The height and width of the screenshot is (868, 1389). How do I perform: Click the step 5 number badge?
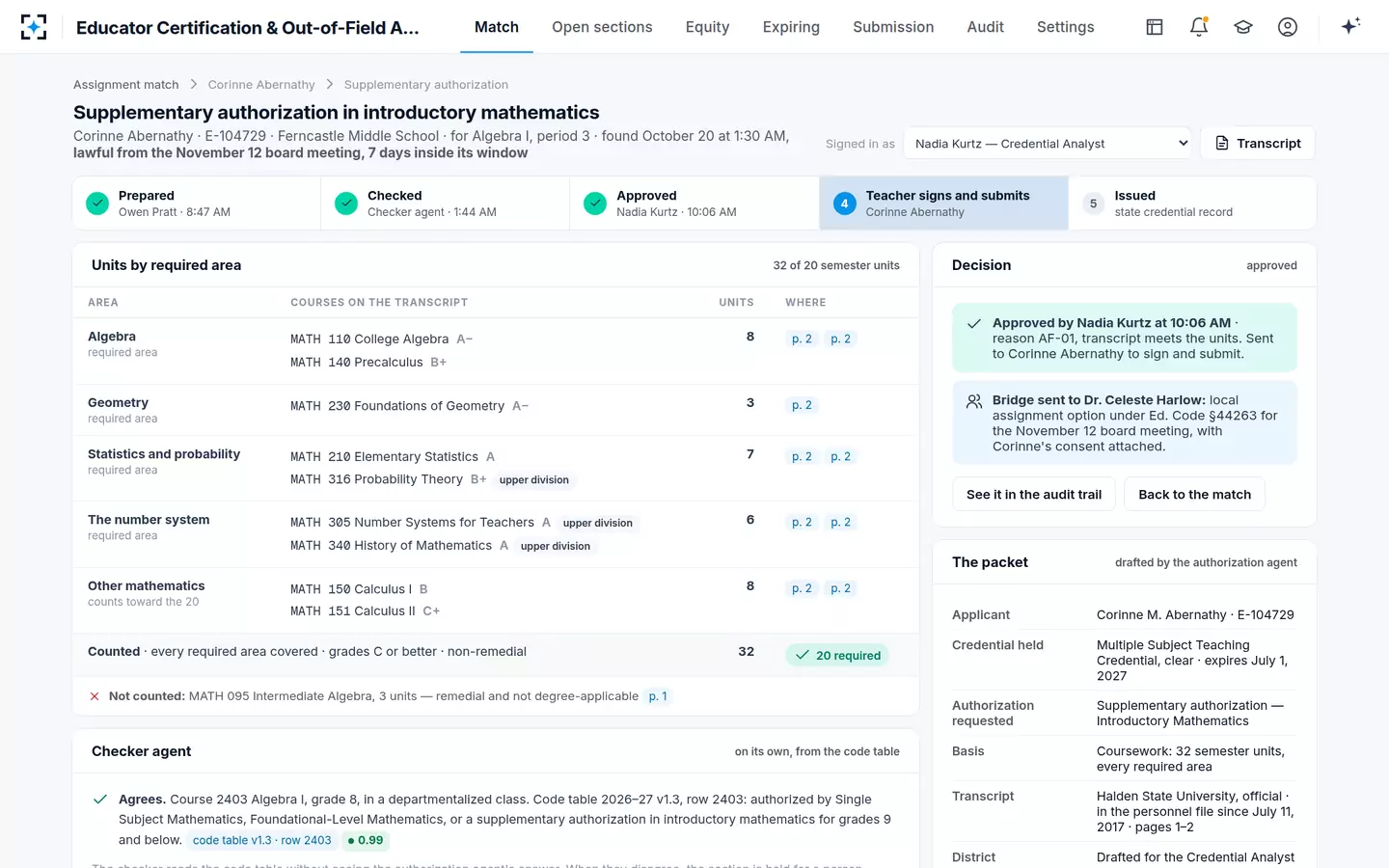point(1093,203)
